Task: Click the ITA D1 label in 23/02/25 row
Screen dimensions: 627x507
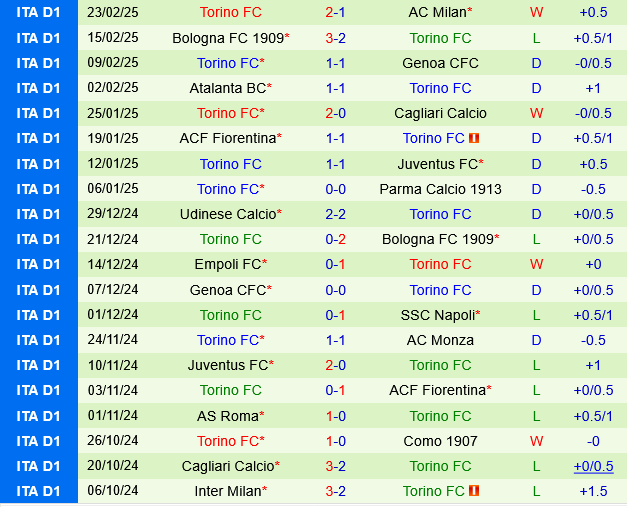Action: (x=39, y=12)
